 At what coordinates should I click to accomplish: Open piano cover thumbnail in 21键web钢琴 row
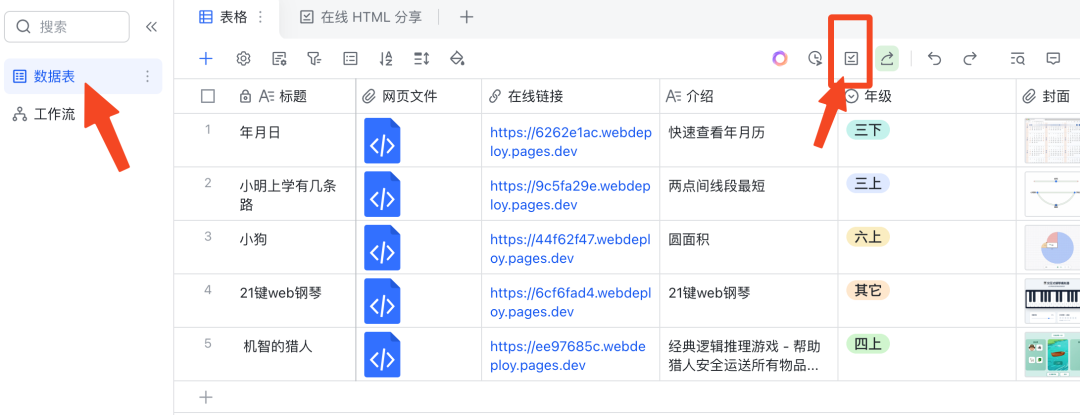[1052, 301]
